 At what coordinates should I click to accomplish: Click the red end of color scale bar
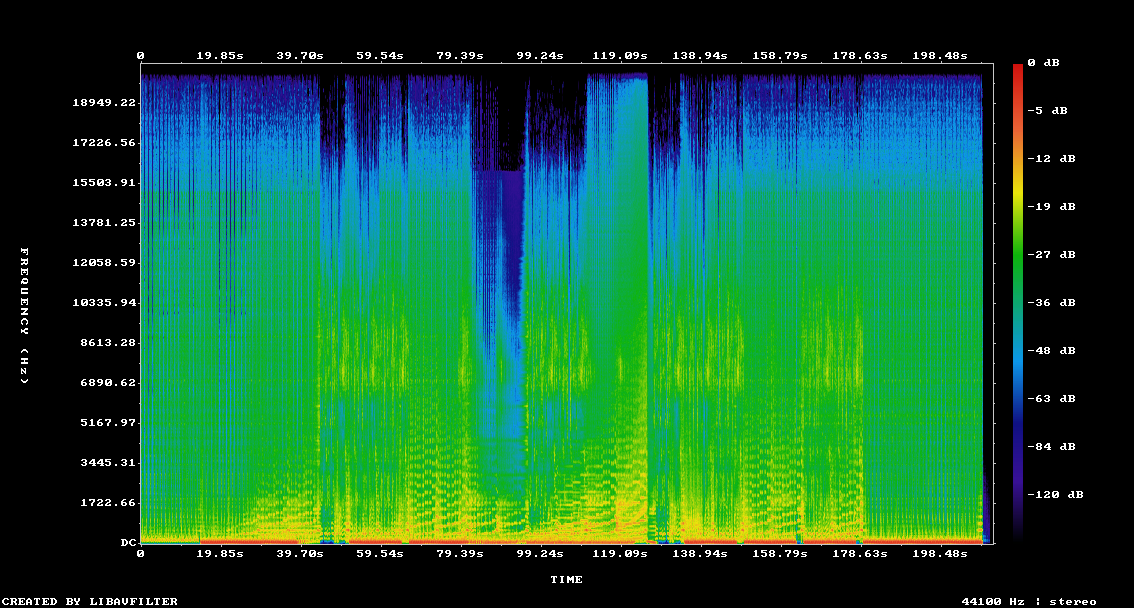pyautogui.click(x=1018, y=70)
